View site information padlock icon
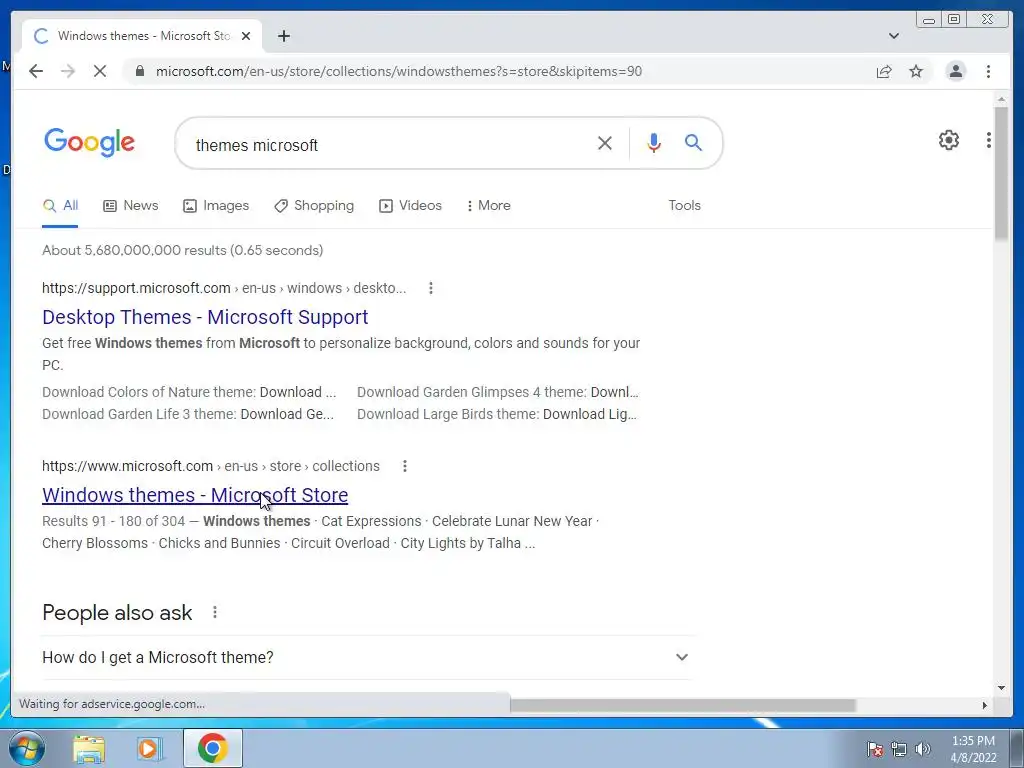1024x768 pixels. [x=140, y=71]
